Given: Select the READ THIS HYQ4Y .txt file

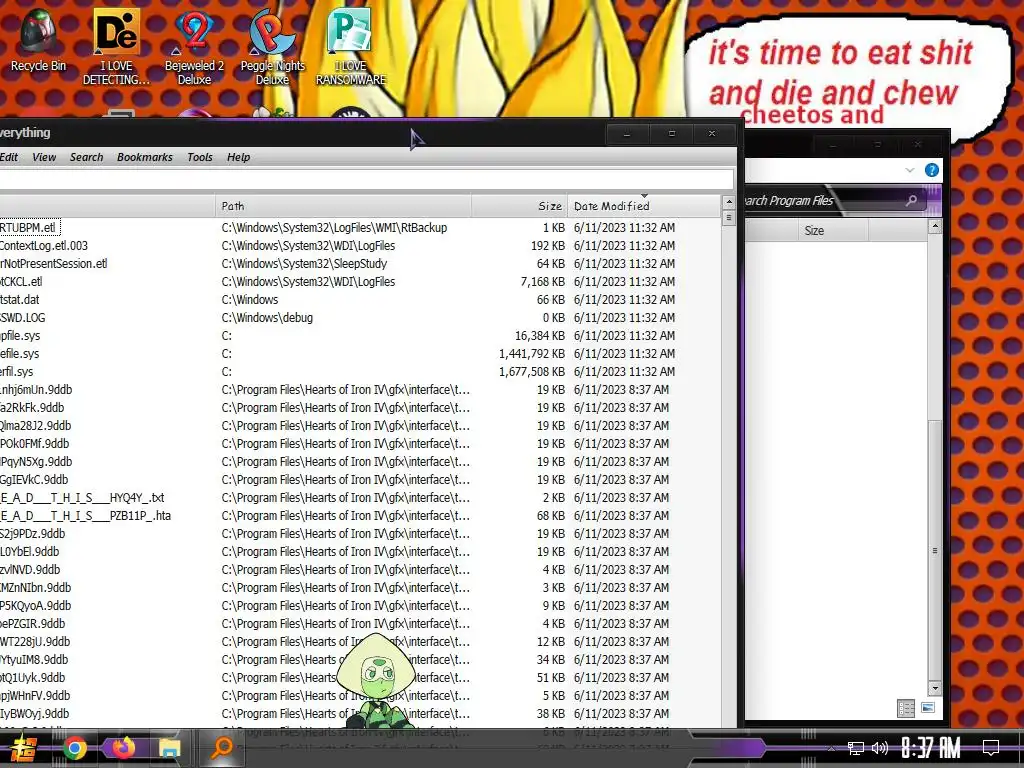Looking at the screenshot, I should (x=360, y=497).
